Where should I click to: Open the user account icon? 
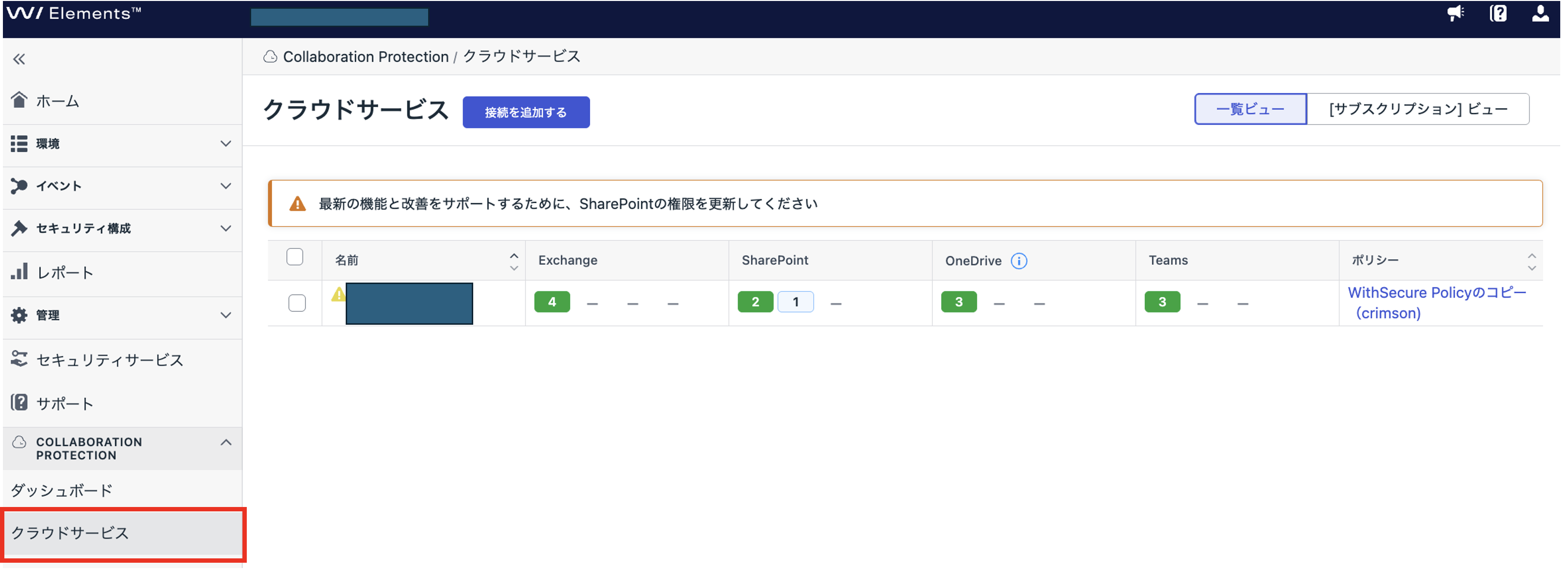click(x=1540, y=13)
